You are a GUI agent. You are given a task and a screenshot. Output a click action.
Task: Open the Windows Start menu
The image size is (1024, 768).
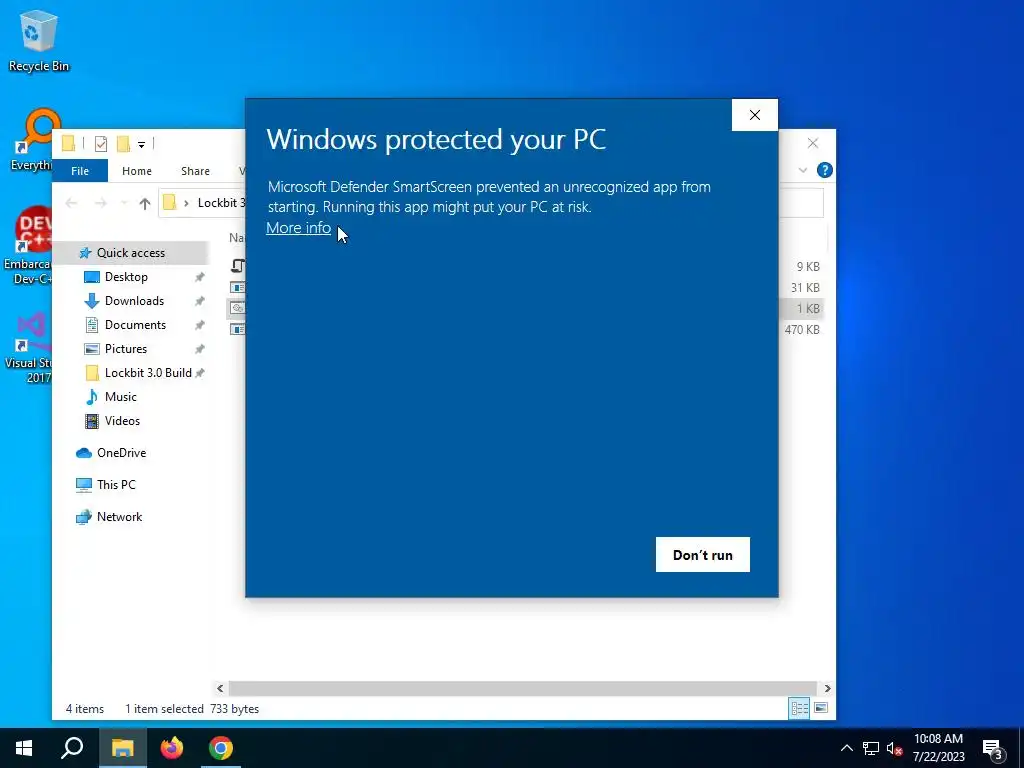tap(24, 748)
